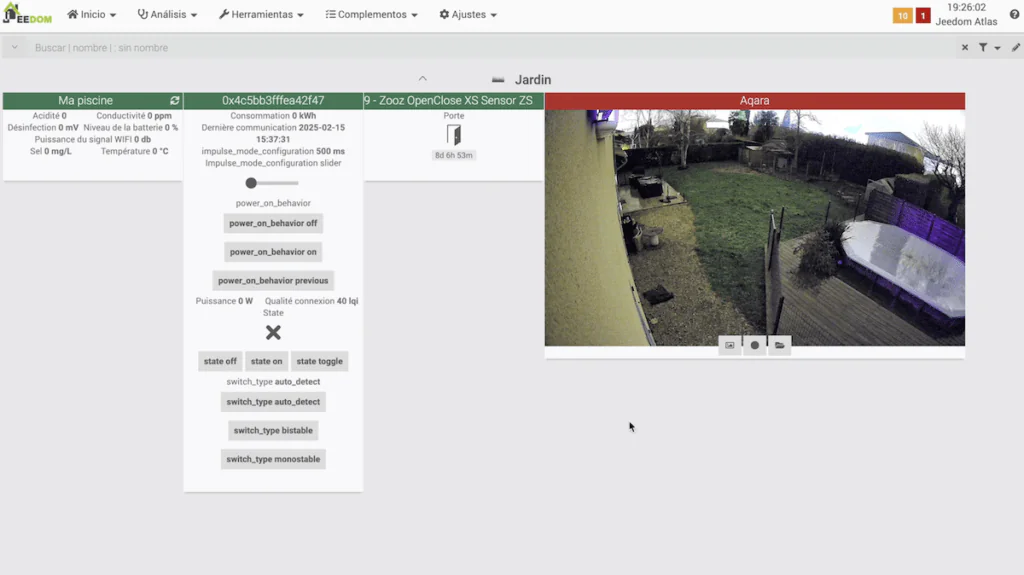Open the Jardin object title
Screen dimensions: 1024x575
(x=533, y=80)
